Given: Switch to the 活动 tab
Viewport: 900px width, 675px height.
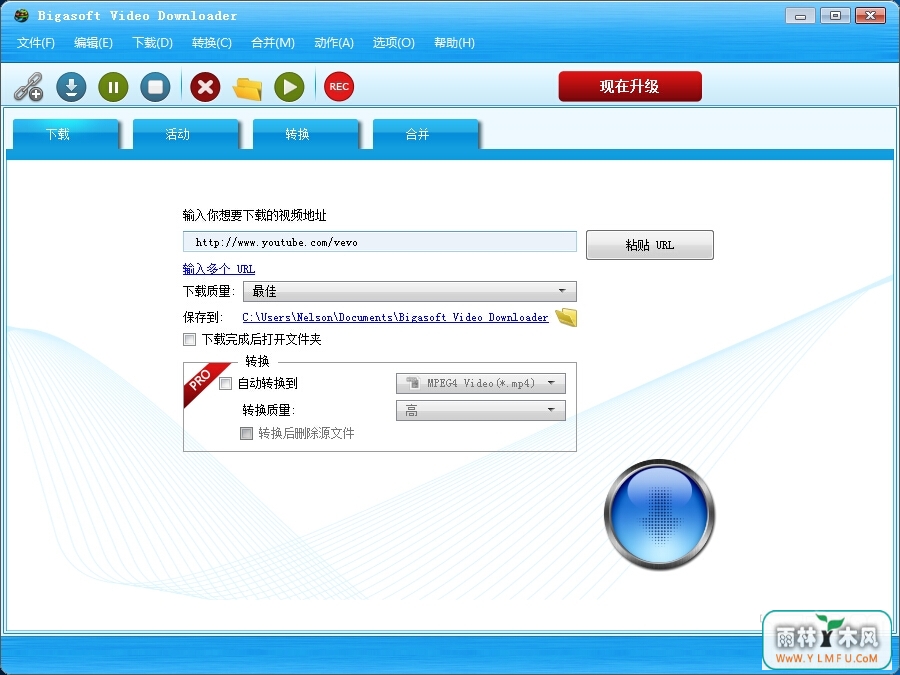Looking at the screenshot, I should (x=185, y=134).
